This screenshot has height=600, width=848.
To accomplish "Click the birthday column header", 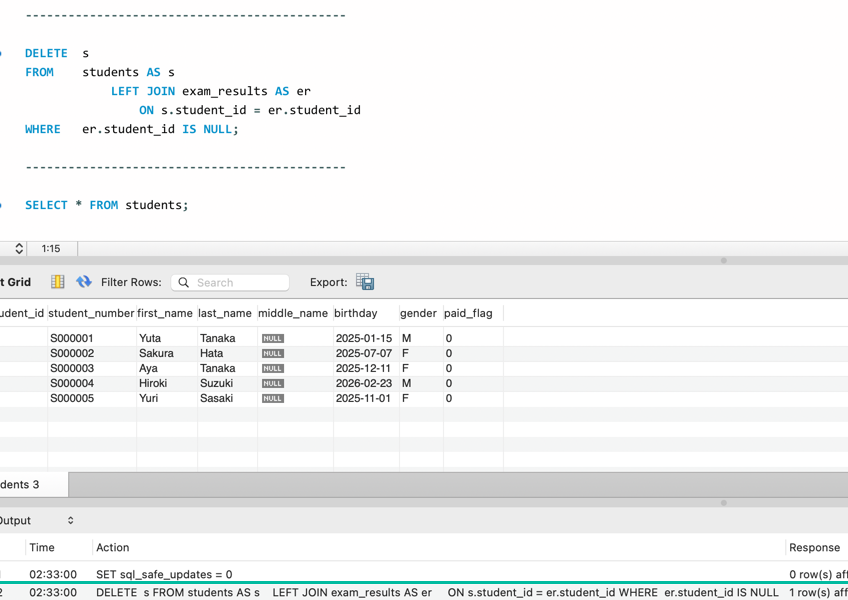I will (357, 313).
